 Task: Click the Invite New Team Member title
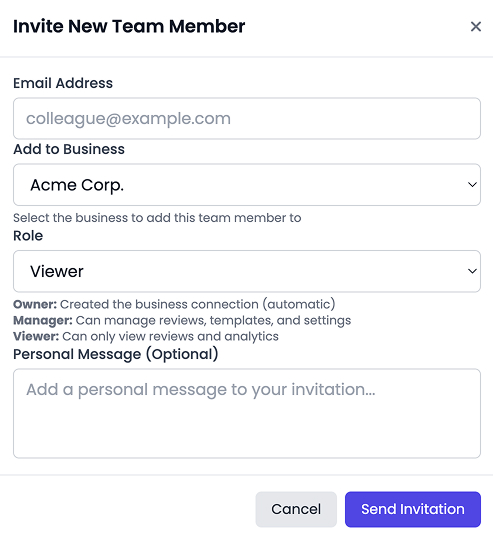(x=129, y=26)
